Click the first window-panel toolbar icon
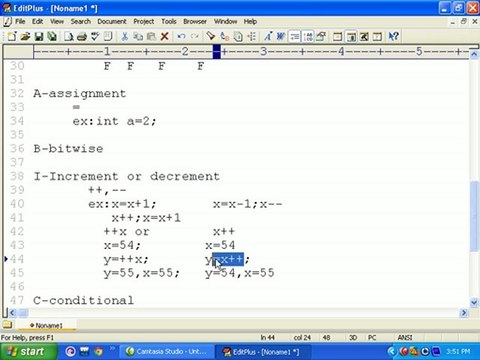 pos(337,36)
